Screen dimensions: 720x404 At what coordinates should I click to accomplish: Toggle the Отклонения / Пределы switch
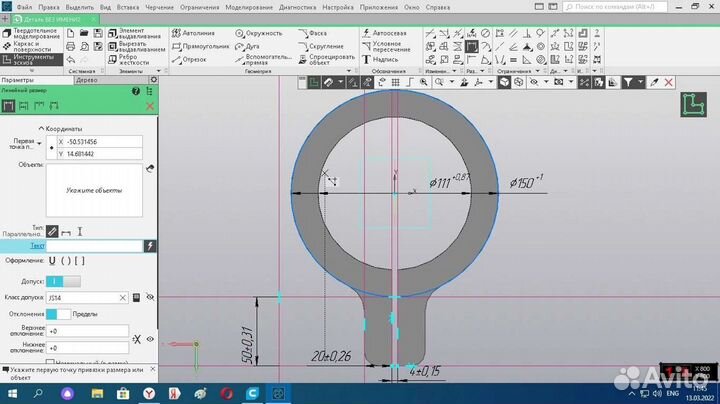pyautogui.click(x=58, y=314)
